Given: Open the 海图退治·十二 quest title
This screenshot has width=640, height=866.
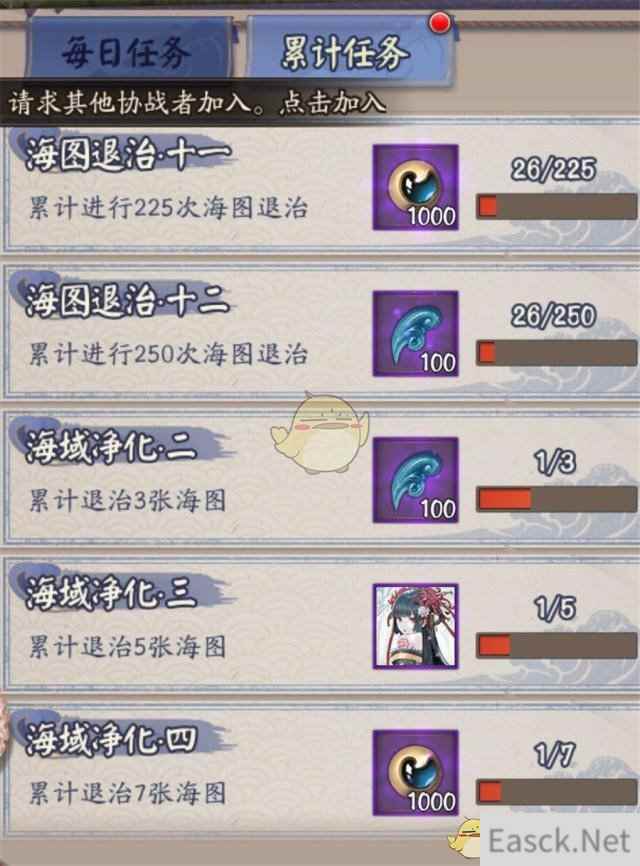Looking at the screenshot, I should (x=127, y=300).
